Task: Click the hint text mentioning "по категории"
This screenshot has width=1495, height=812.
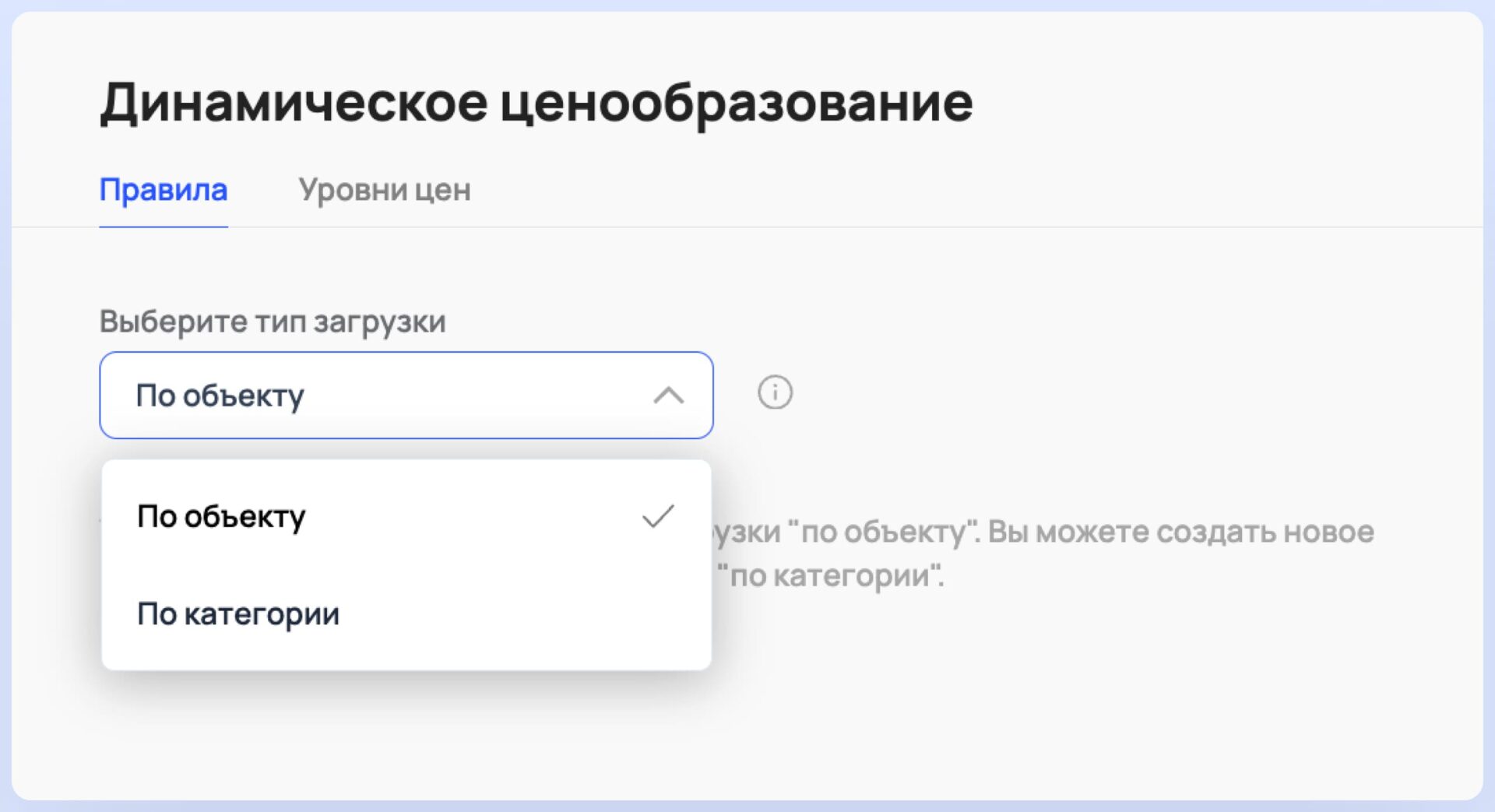Action: (830, 576)
